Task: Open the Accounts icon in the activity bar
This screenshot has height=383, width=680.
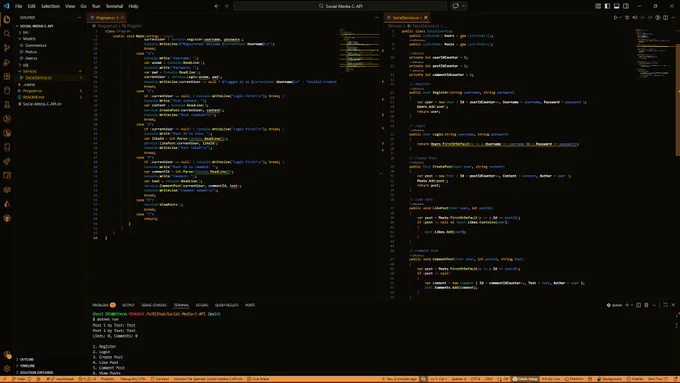Action: 7,354
